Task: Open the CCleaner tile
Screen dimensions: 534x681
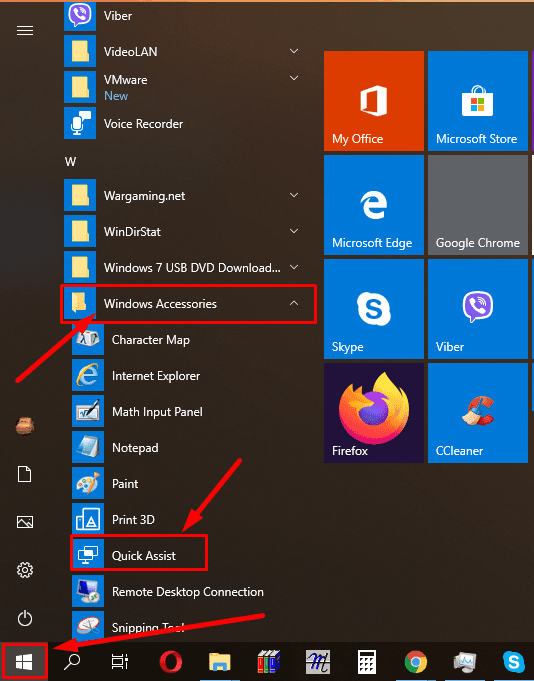Action: point(478,413)
